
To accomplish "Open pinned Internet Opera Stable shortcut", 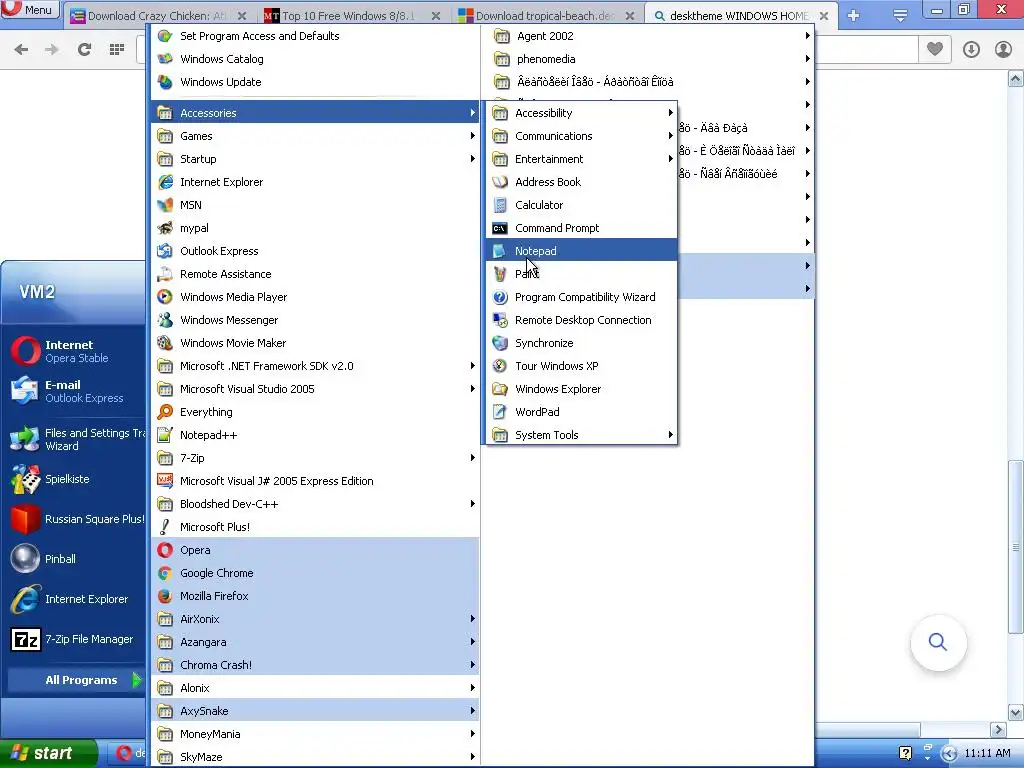I will click(x=75, y=351).
